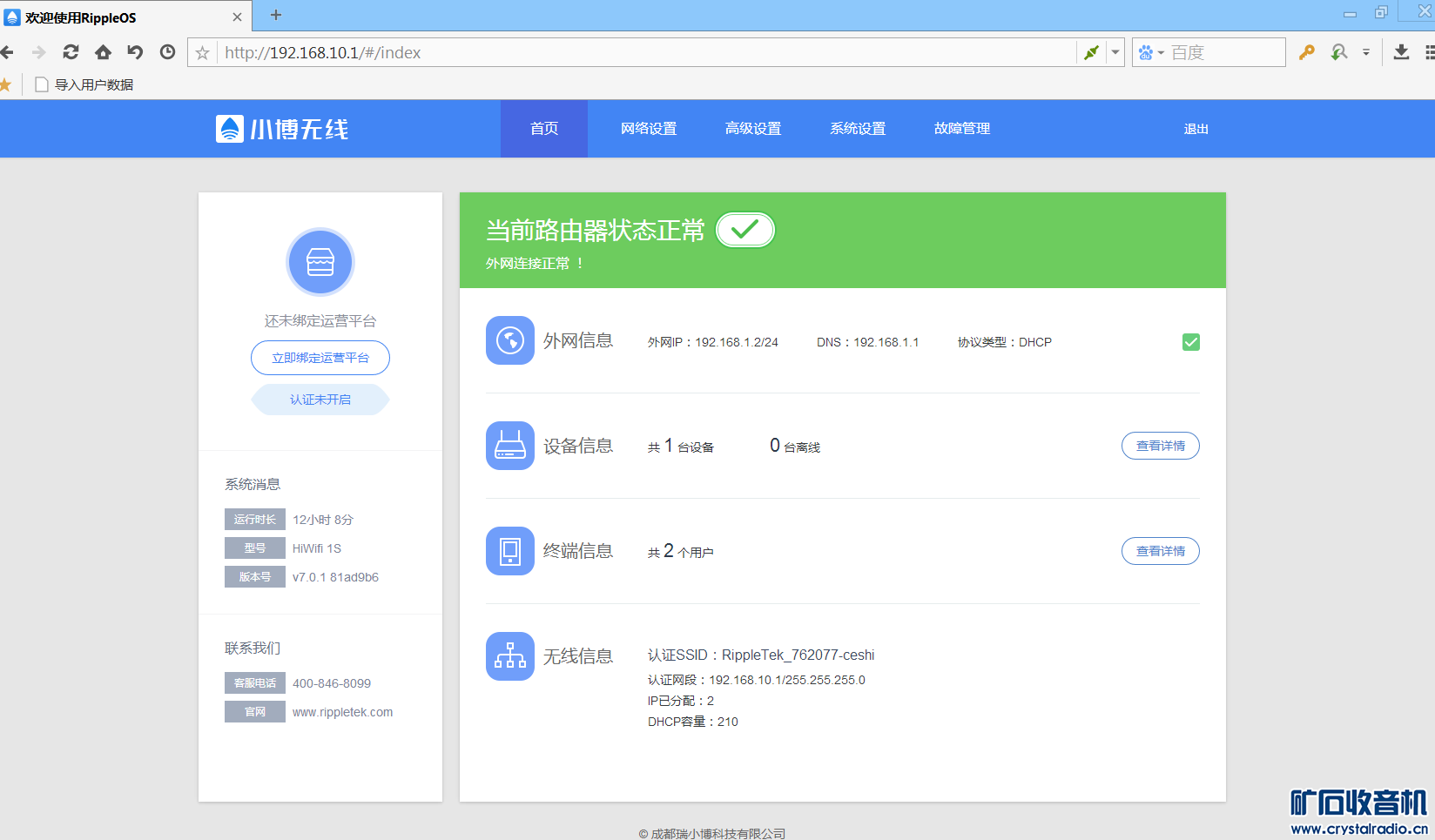Click the browser back arrow
Viewport: 1435px width, 840px height.
(7, 53)
